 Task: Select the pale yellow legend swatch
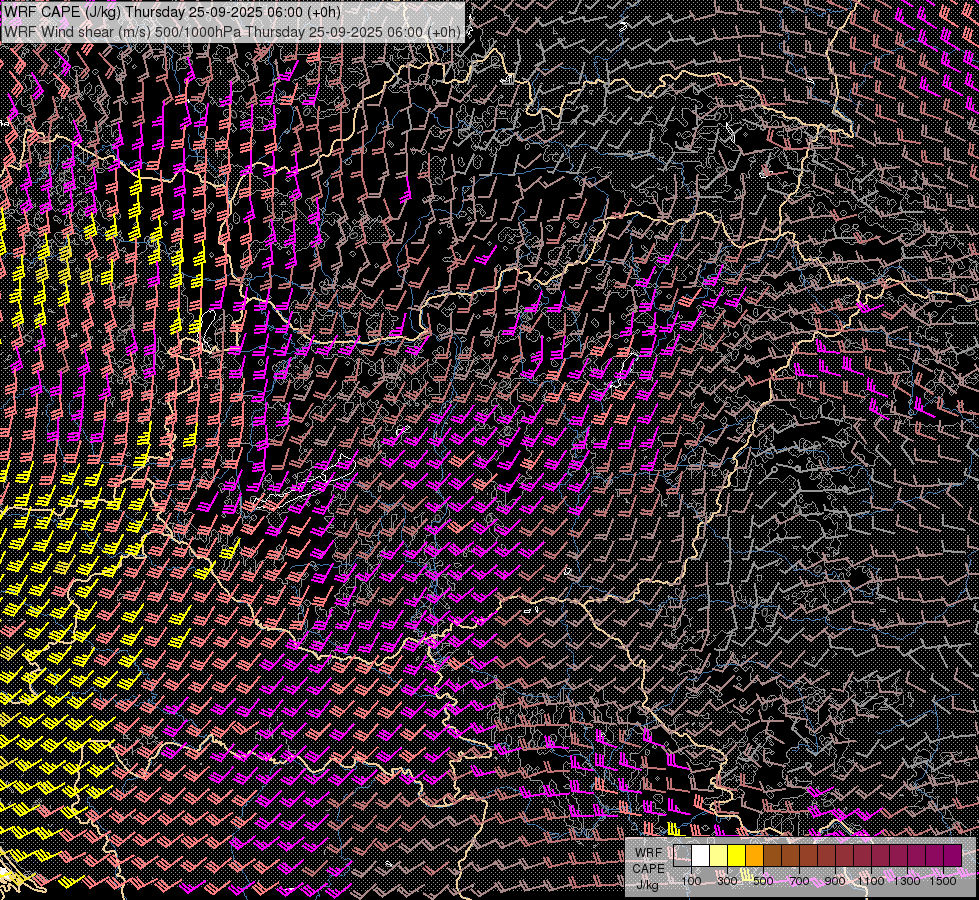tap(718, 855)
